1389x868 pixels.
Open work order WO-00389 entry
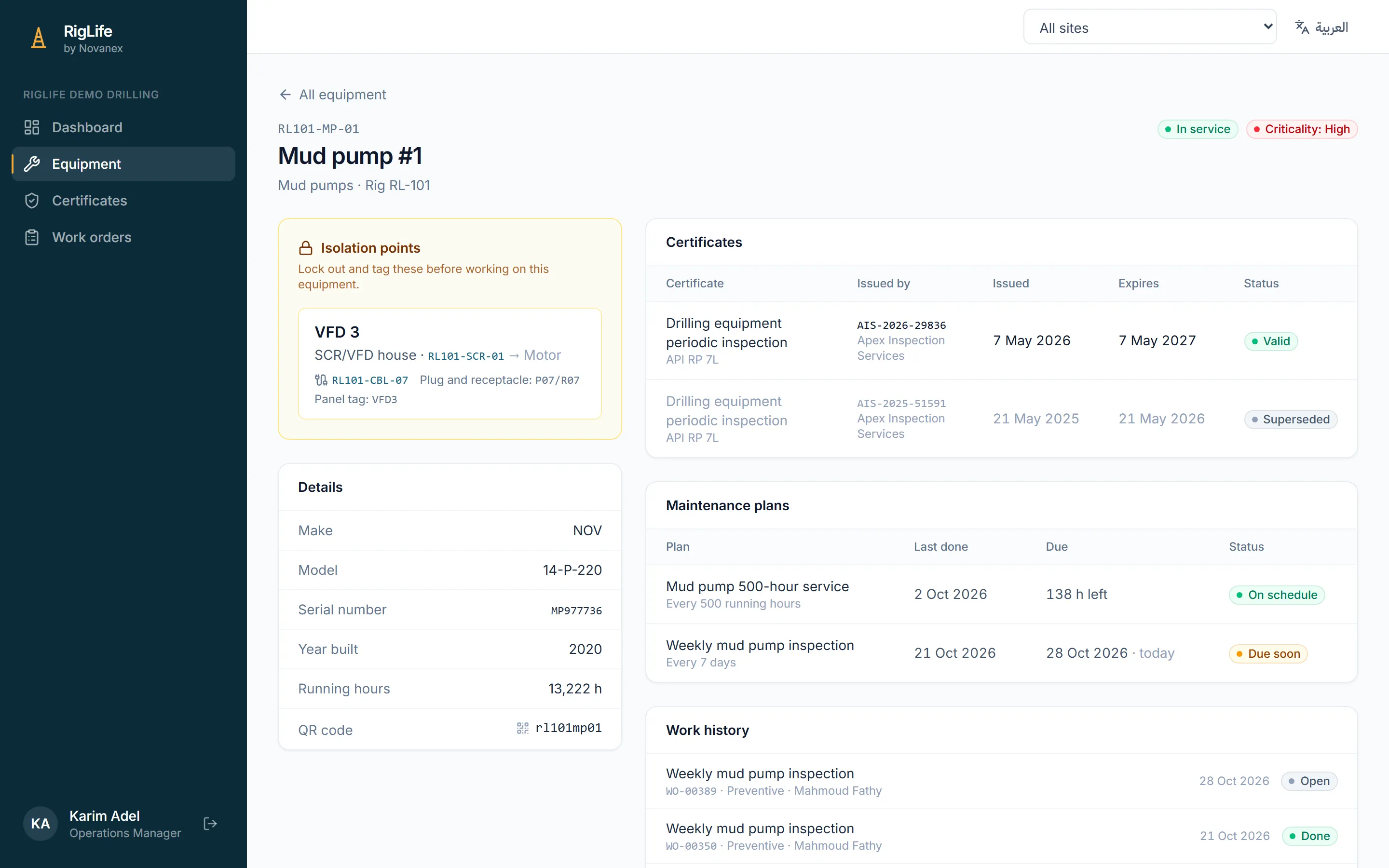1001,781
